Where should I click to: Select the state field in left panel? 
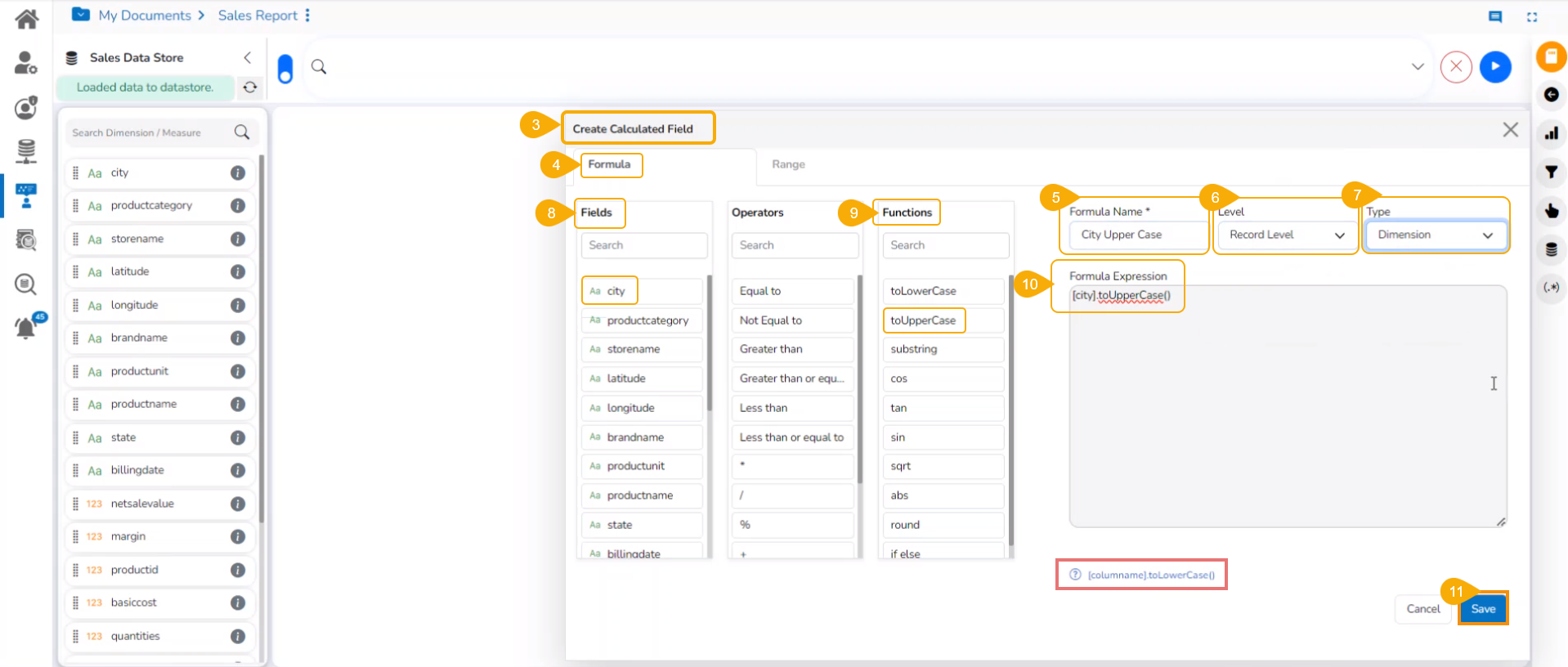[x=159, y=437]
